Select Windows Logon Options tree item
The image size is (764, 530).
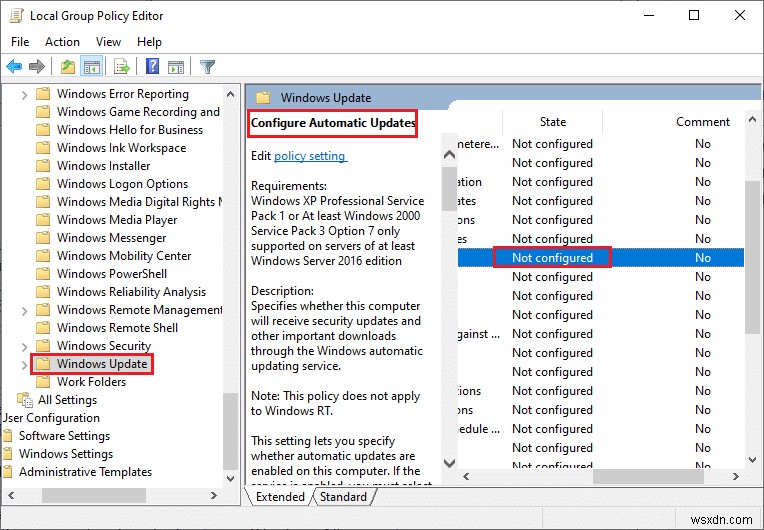coord(122,184)
